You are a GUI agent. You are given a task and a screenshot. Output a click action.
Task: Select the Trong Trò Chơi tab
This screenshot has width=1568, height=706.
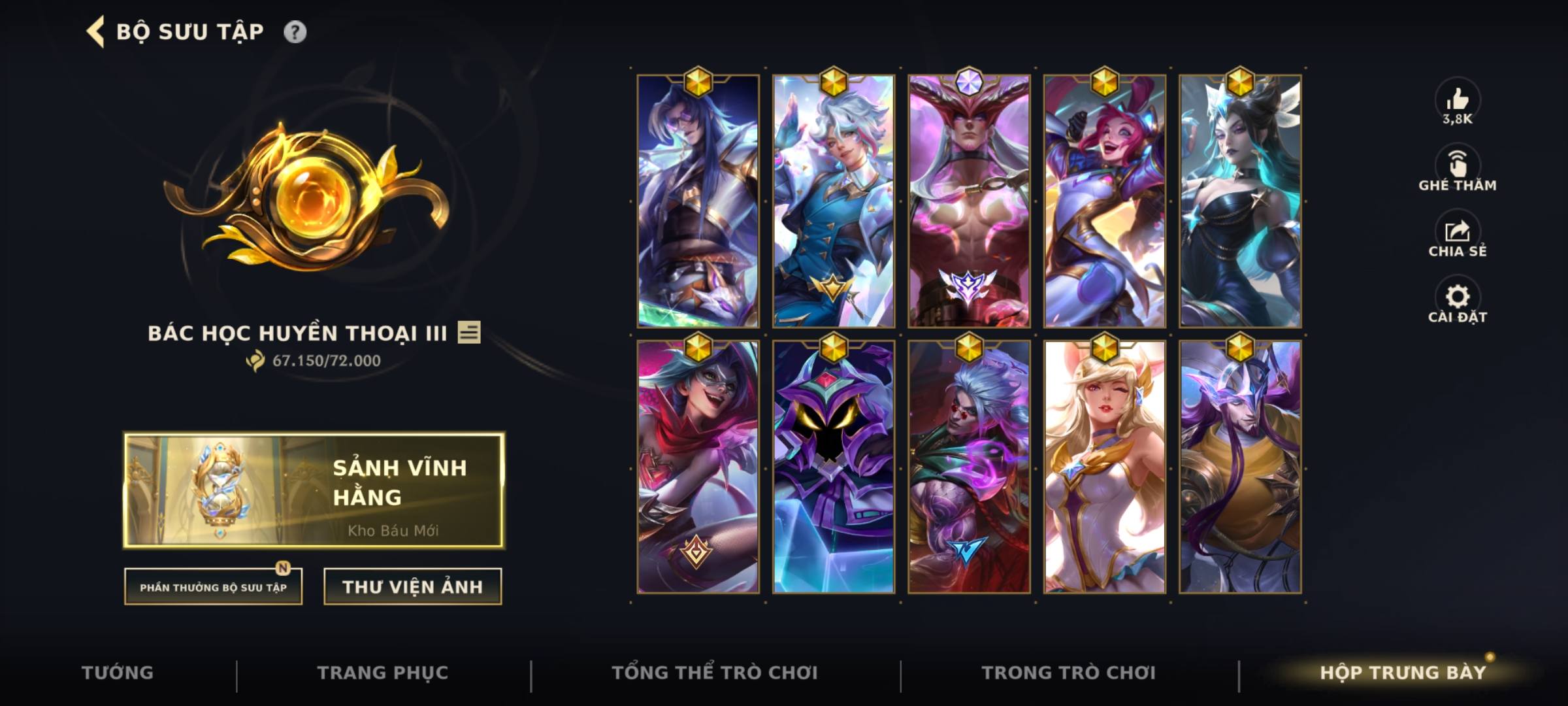coord(1069,673)
